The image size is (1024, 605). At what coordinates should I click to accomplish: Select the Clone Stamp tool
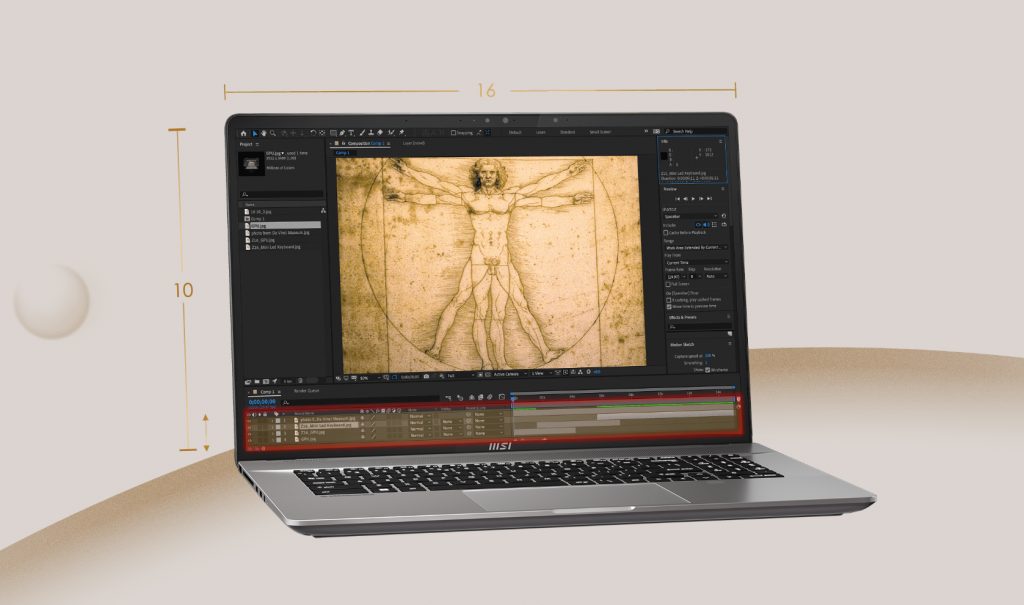pyautogui.click(x=371, y=133)
